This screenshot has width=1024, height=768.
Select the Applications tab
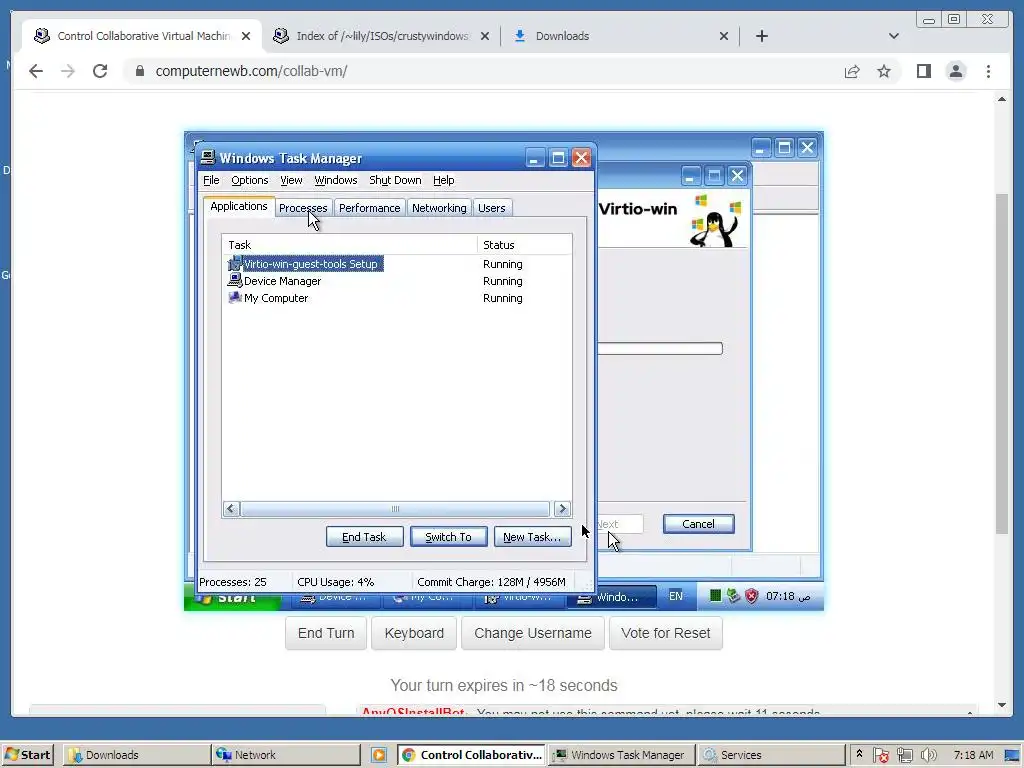[x=239, y=206]
